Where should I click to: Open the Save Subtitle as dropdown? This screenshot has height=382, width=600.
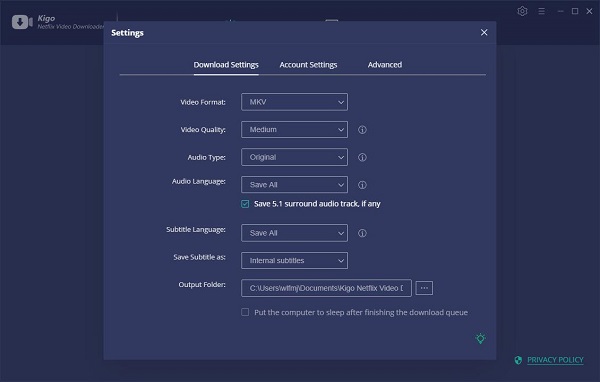[294, 261]
